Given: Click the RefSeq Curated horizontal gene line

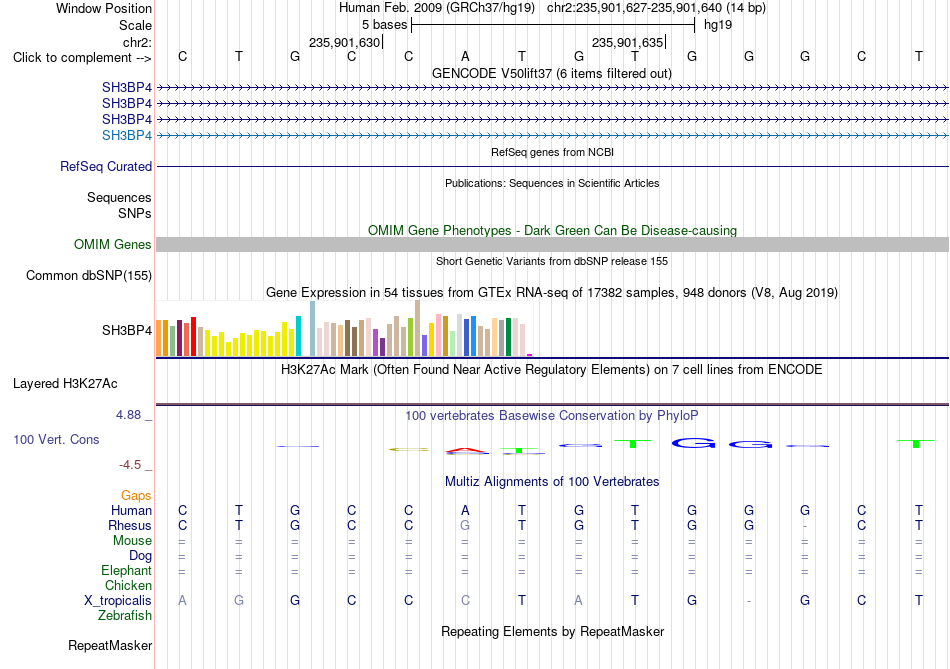Looking at the screenshot, I should [x=552, y=166].
